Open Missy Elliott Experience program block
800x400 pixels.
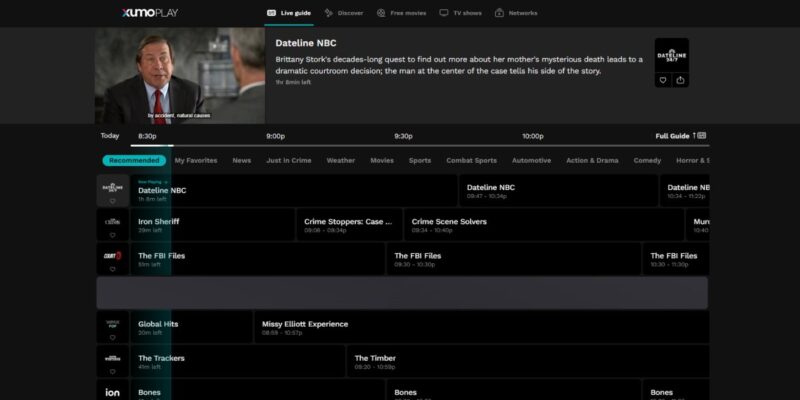[482, 327]
